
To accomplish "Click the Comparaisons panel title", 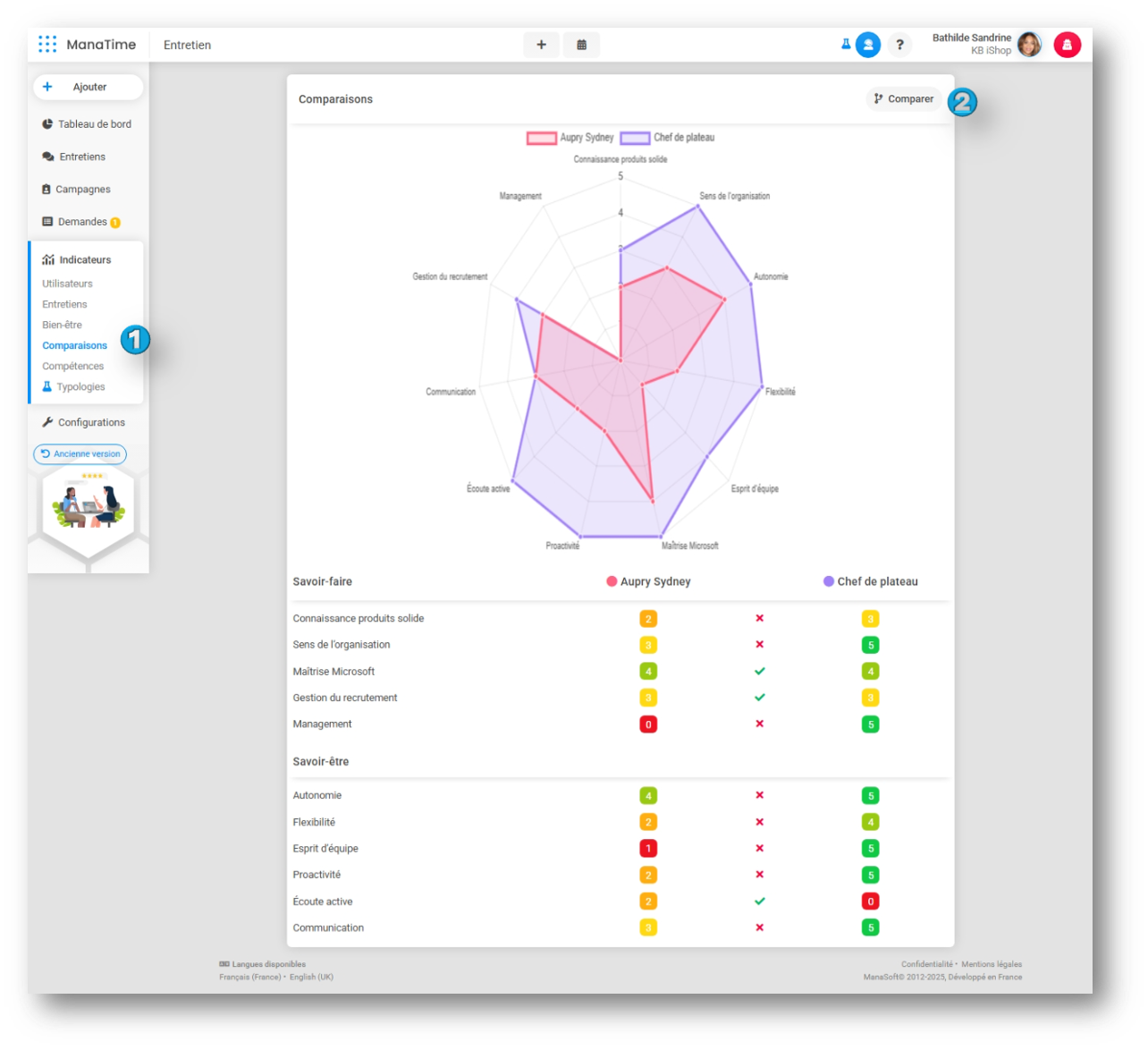I will (x=335, y=99).
